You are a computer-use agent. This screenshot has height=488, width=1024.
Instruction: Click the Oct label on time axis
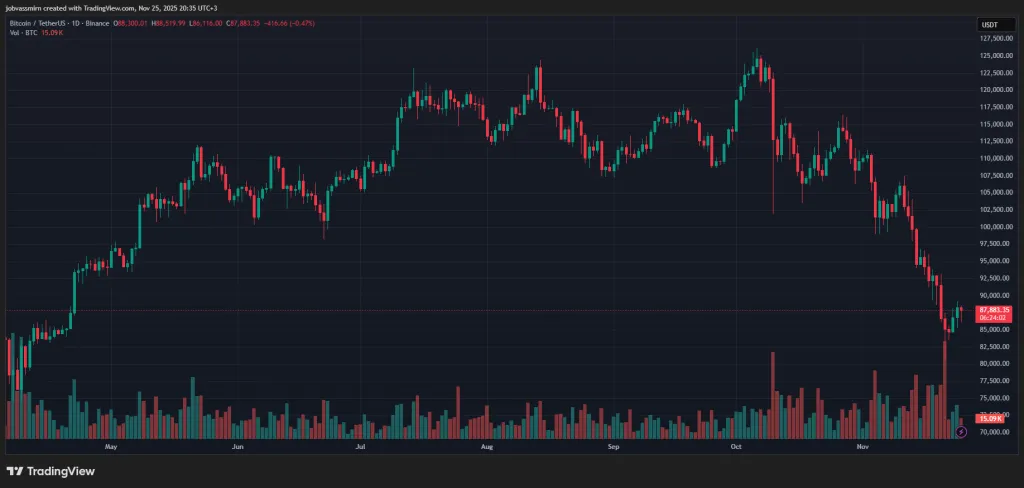[x=736, y=447]
